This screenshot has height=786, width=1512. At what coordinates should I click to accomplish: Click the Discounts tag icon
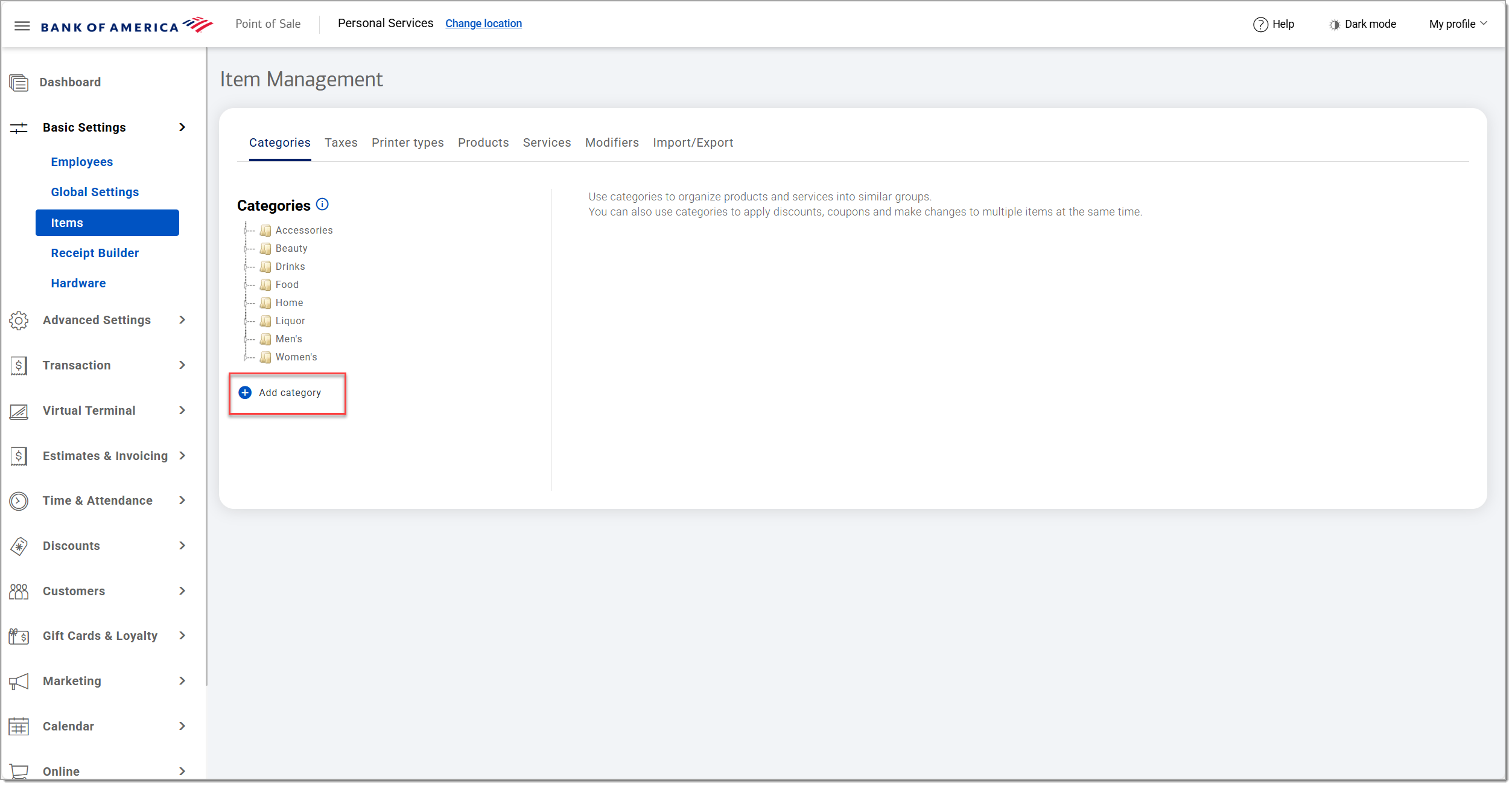tap(19, 546)
